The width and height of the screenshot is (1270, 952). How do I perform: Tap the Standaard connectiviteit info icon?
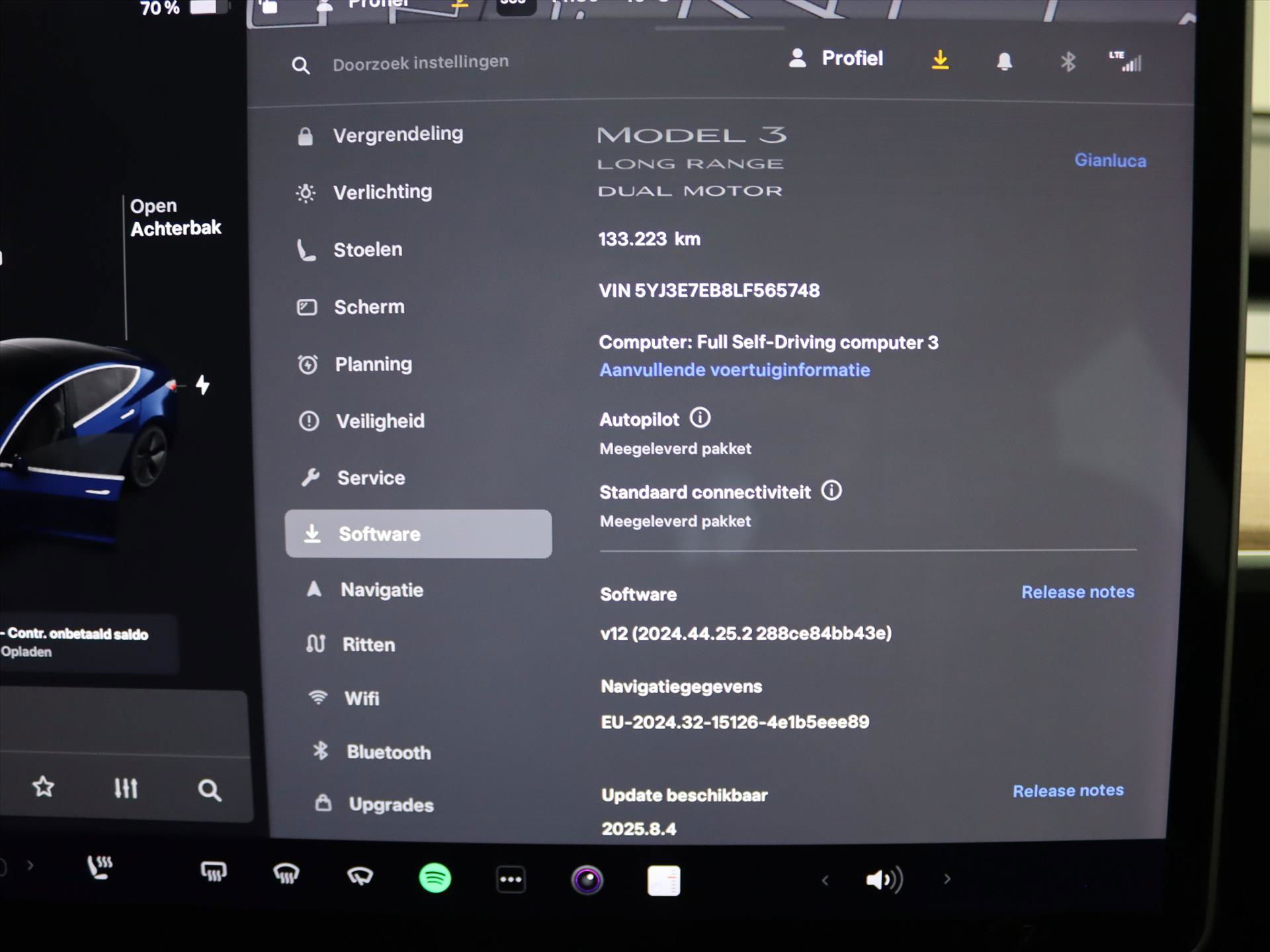pyautogui.click(x=831, y=491)
